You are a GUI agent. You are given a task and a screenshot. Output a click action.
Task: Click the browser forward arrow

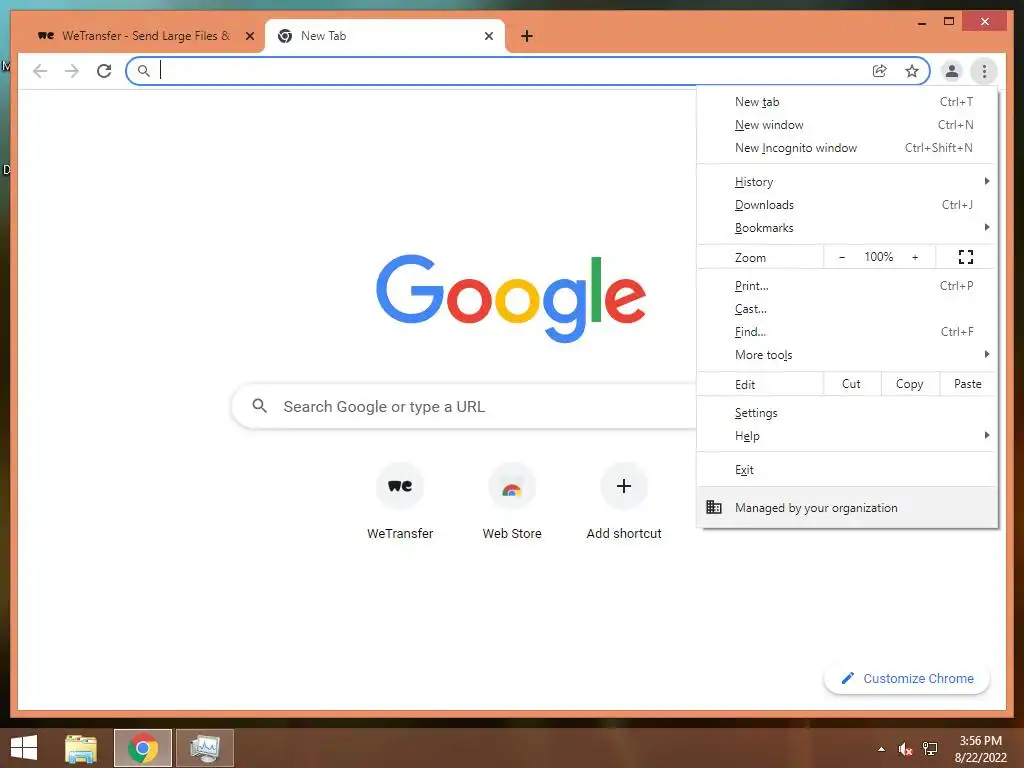(72, 71)
